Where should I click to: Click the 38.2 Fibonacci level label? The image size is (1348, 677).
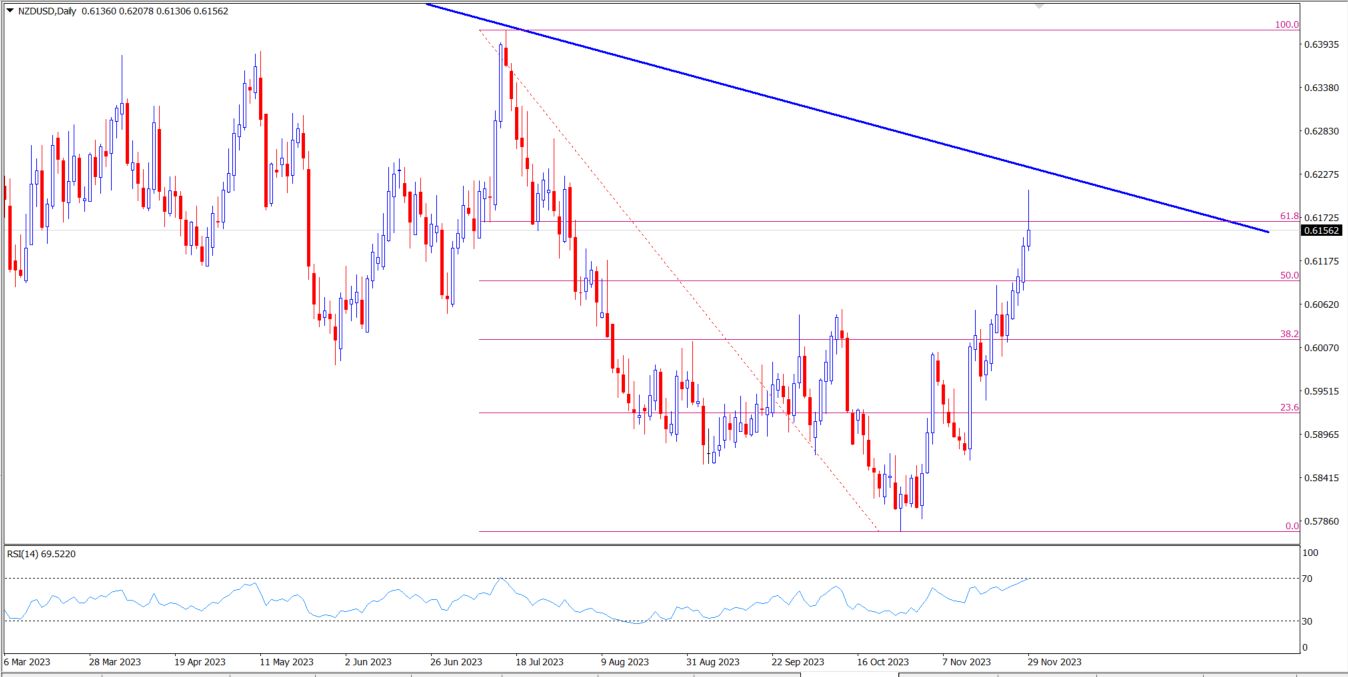(1290, 334)
